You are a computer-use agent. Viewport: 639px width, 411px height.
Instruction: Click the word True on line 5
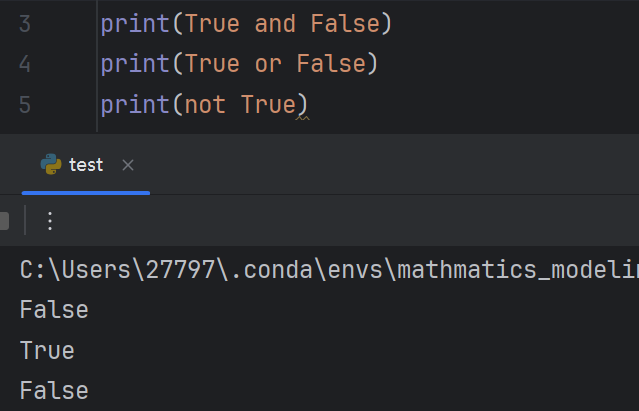click(x=268, y=105)
